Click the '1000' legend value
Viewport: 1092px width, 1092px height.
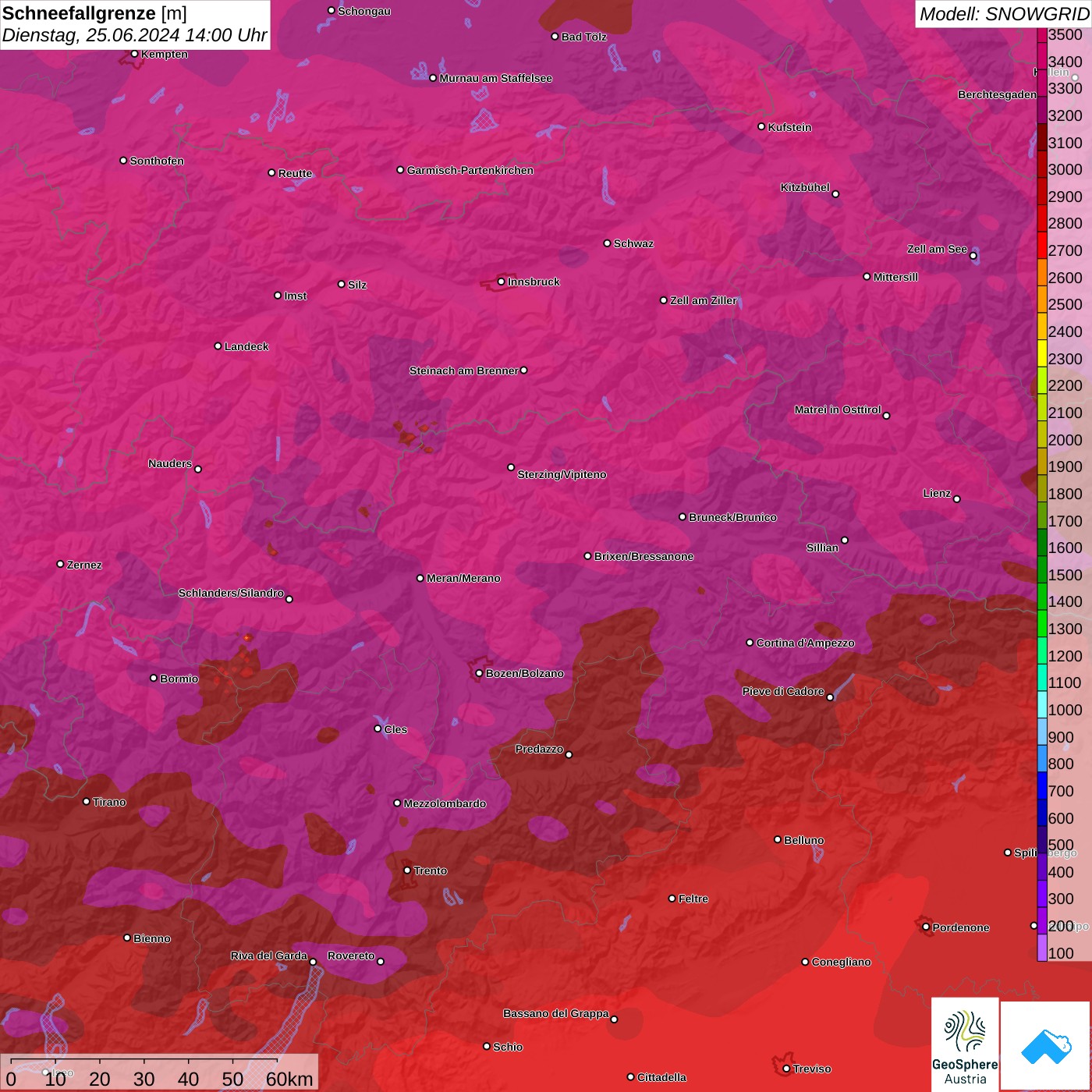[1065, 710]
